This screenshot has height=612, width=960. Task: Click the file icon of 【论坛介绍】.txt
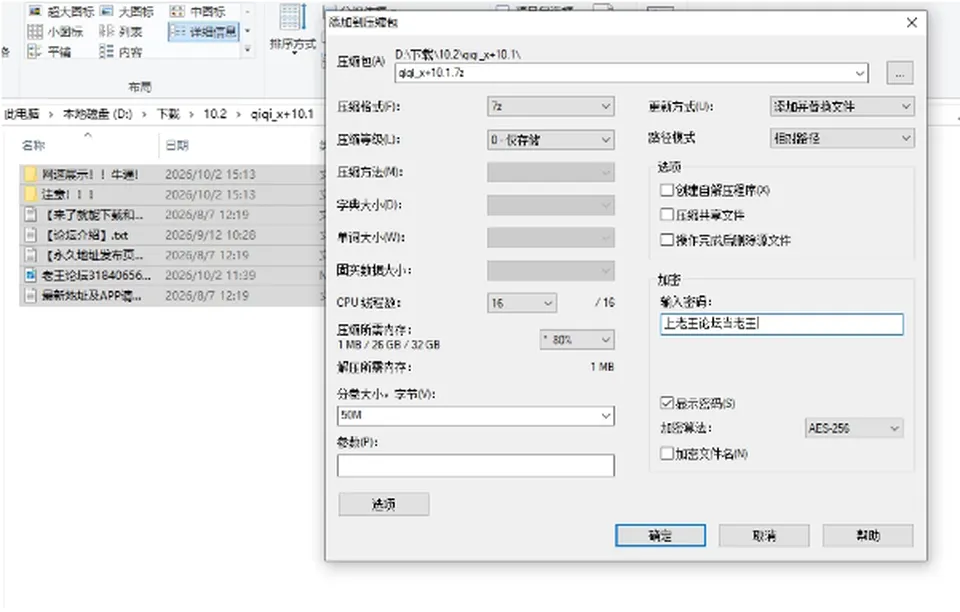(x=30, y=235)
